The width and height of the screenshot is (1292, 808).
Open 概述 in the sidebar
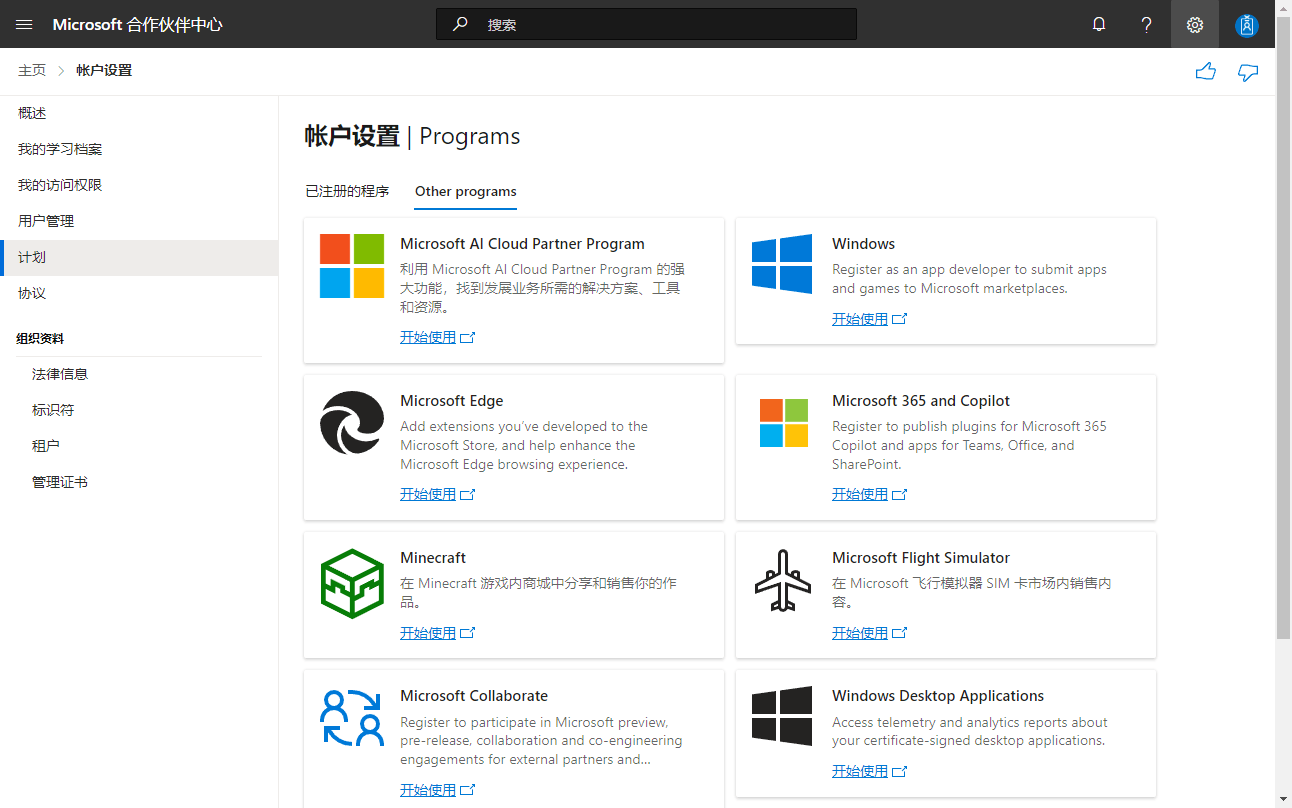point(139,113)
